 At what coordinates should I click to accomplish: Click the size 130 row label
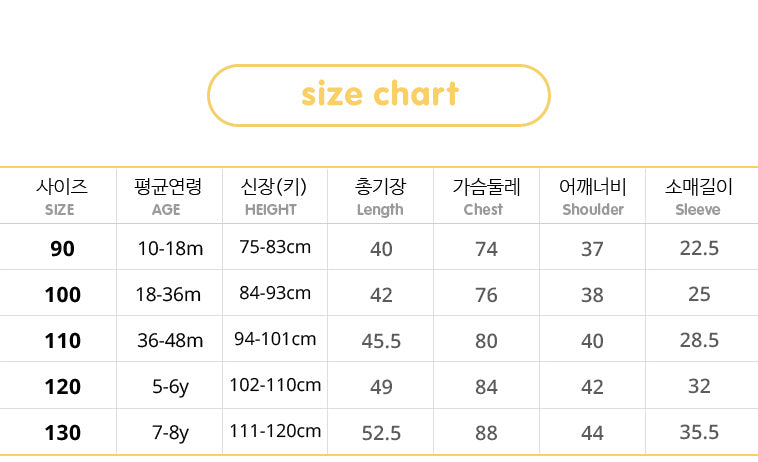pos(62,432)
